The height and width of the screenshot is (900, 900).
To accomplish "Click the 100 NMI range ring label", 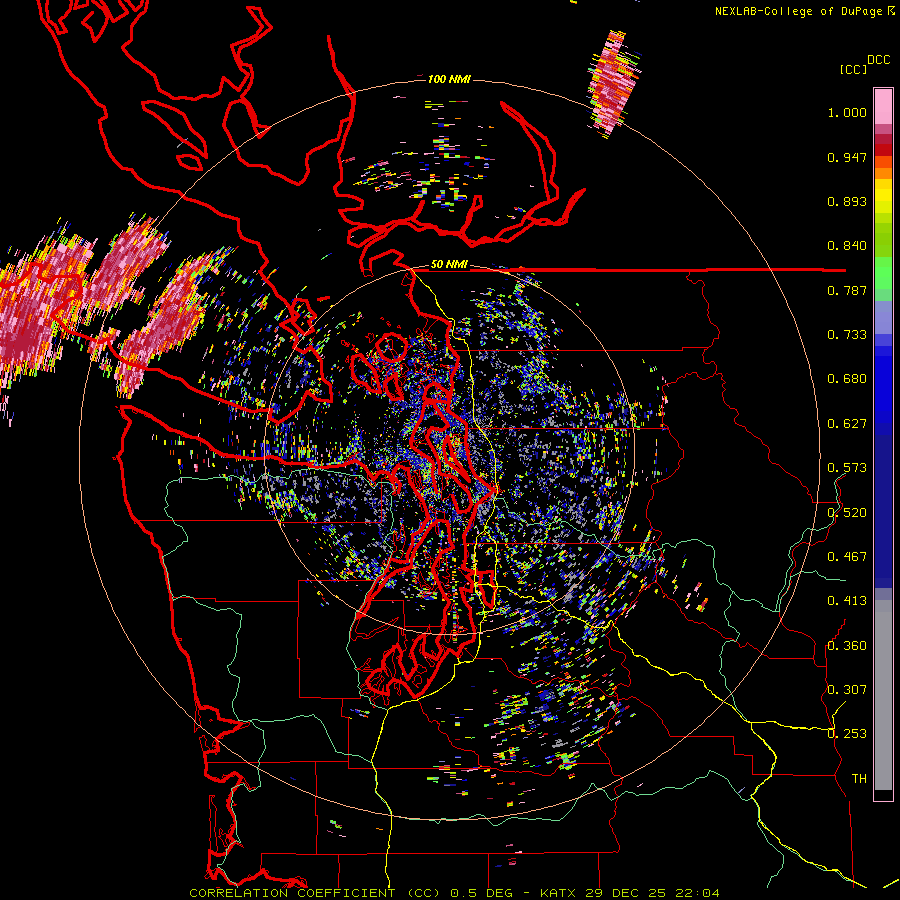I will pyautogui.click(x=449, y=79).
